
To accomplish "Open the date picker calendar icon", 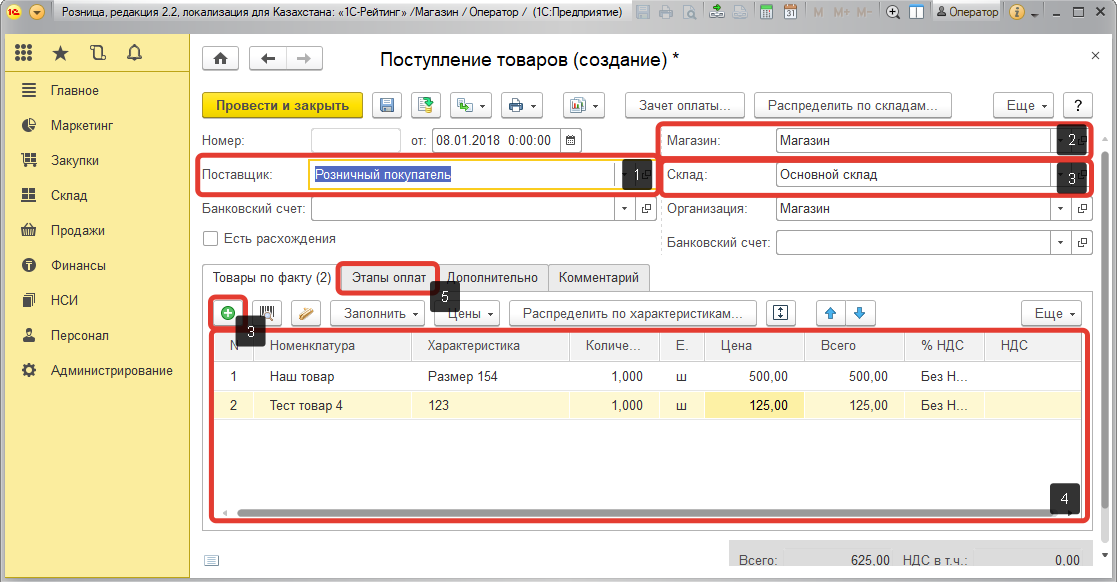I will 570,140.
